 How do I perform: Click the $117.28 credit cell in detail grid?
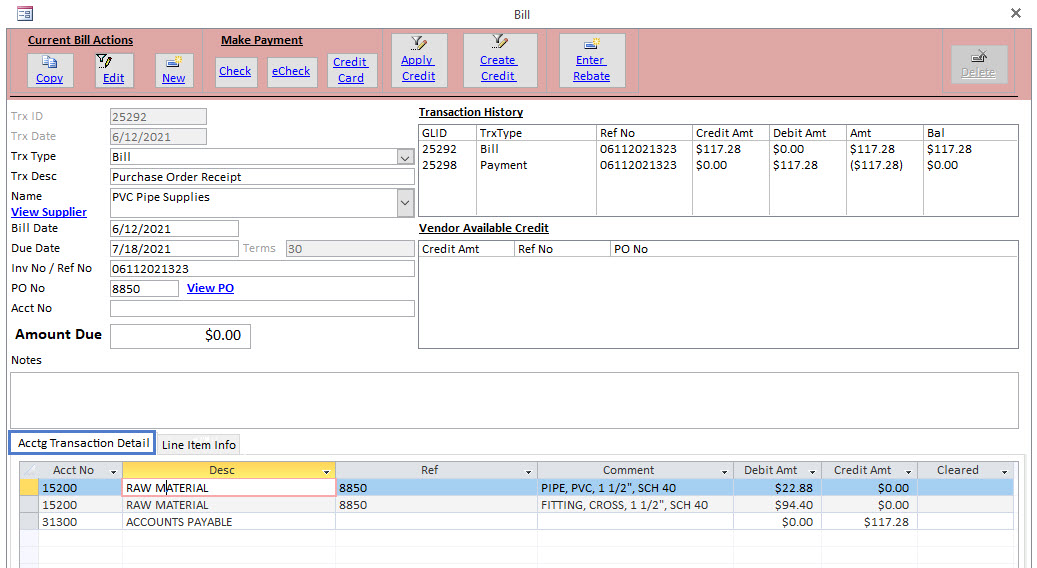click(869, 522)
